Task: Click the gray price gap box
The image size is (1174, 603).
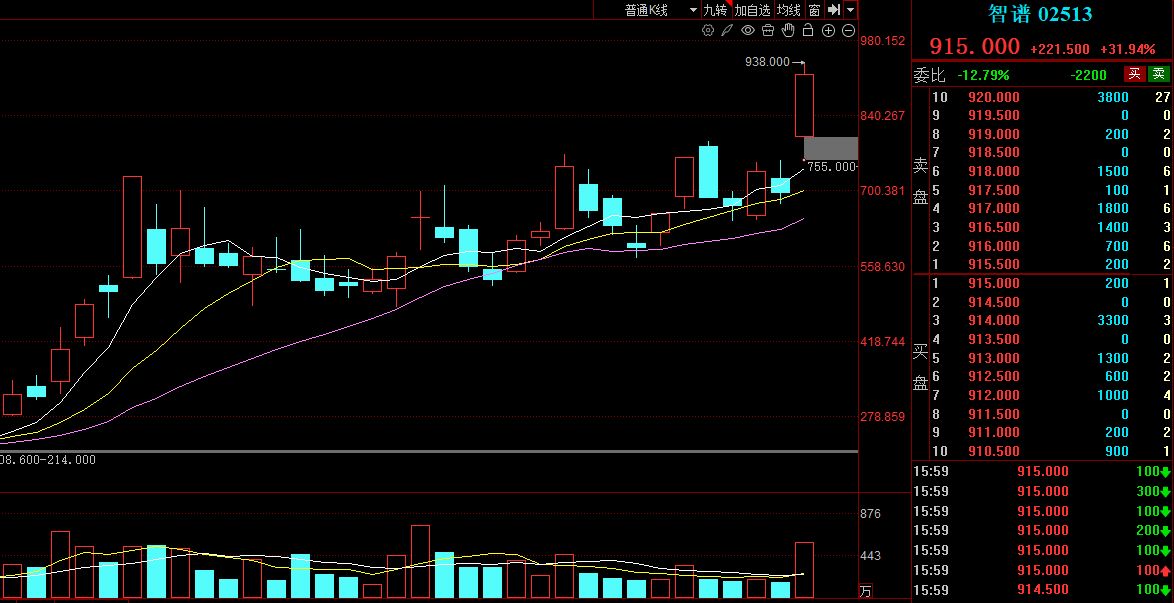Action: point(830,148)
